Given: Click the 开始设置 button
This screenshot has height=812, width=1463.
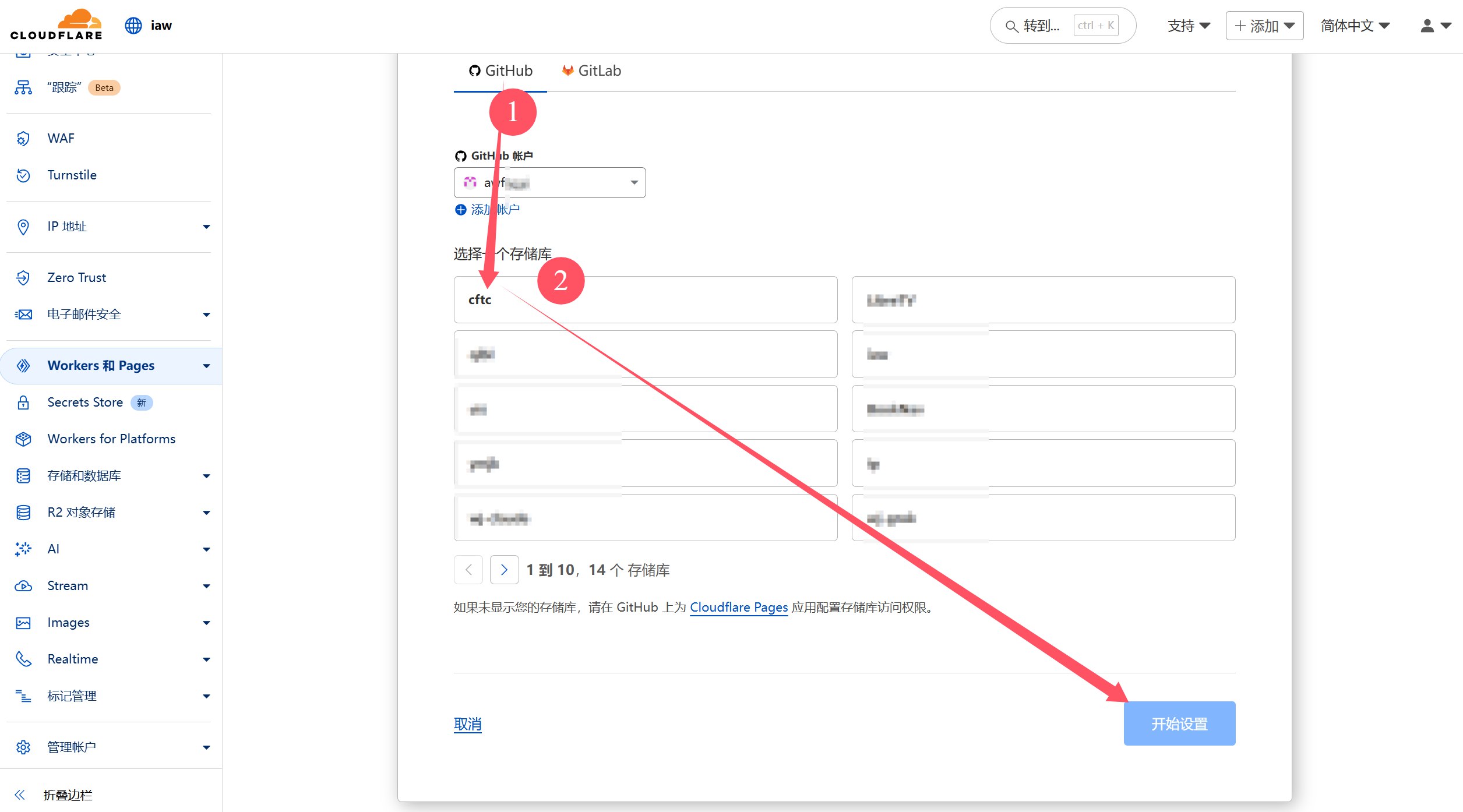Looking at the screenshot, I should pyautogui.click(x=1179, y=723).
